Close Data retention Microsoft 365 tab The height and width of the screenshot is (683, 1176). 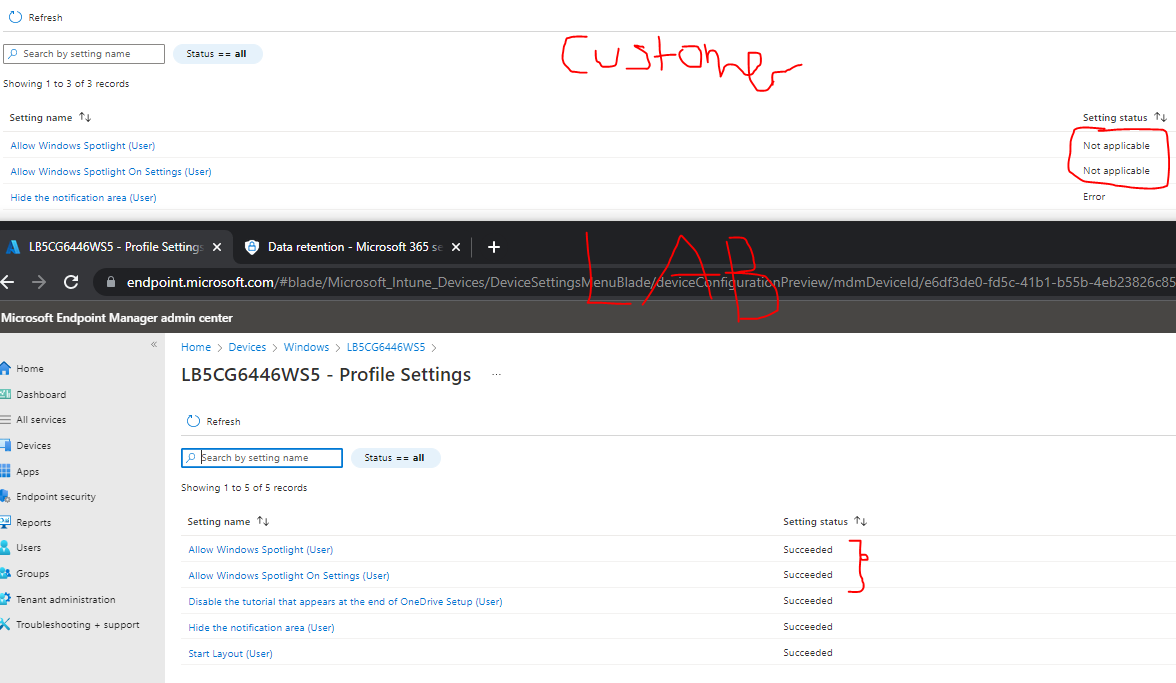coord(455,247)
